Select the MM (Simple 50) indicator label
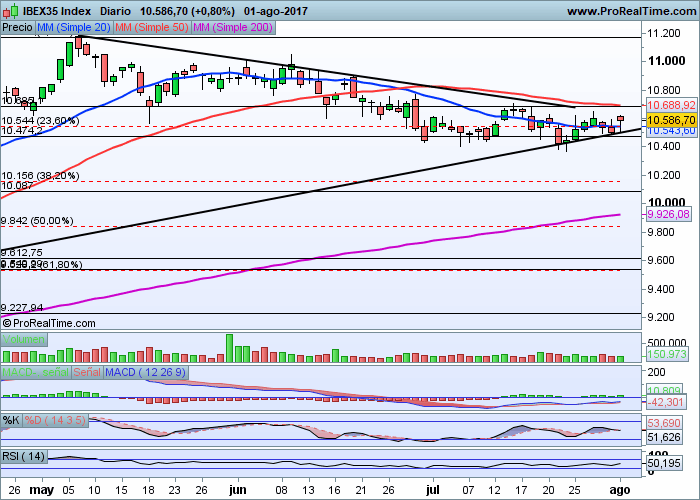Image resolution: width=700 pixels, height=500 pixels. (152, 28)
